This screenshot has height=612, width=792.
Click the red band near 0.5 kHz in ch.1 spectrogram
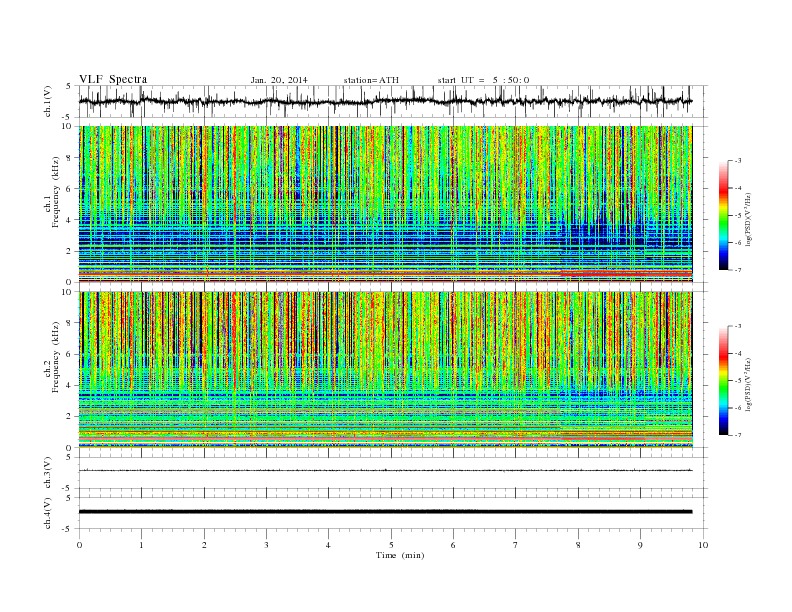pyautogui.click(x=385, y=273)
